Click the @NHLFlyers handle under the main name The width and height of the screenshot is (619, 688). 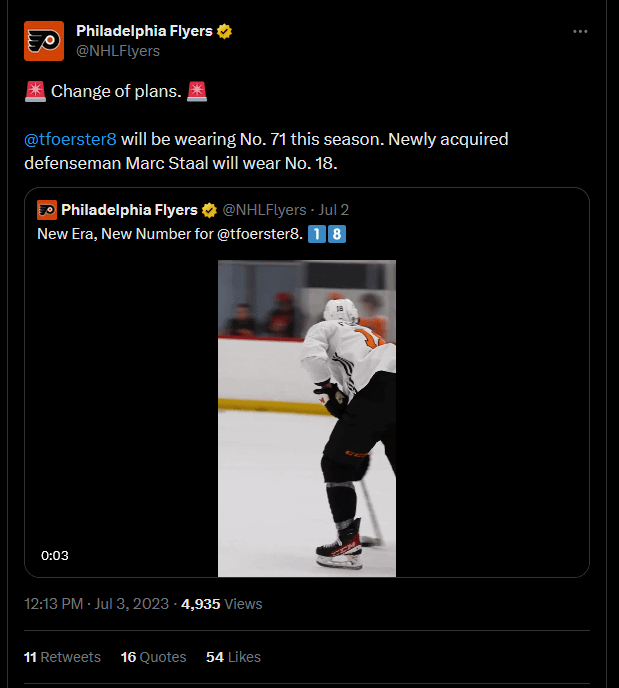(117, 50)
